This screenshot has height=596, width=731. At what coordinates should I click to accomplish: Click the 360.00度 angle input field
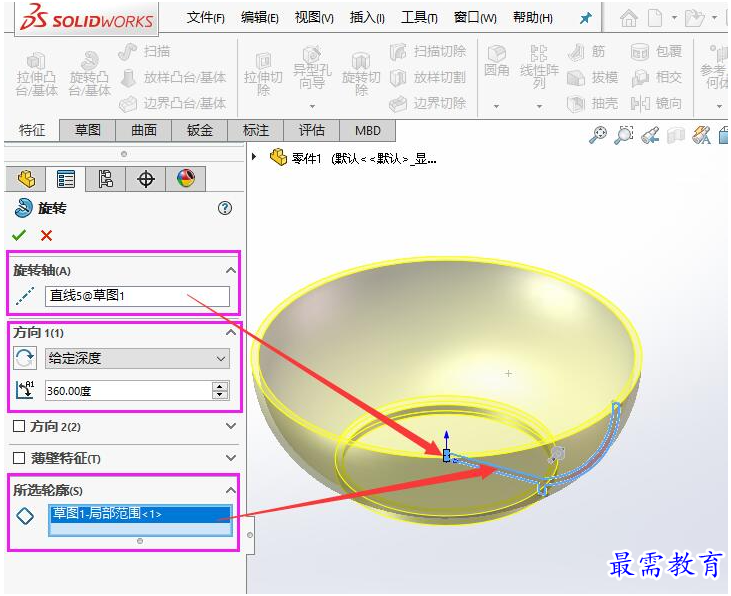pos(128,390)
